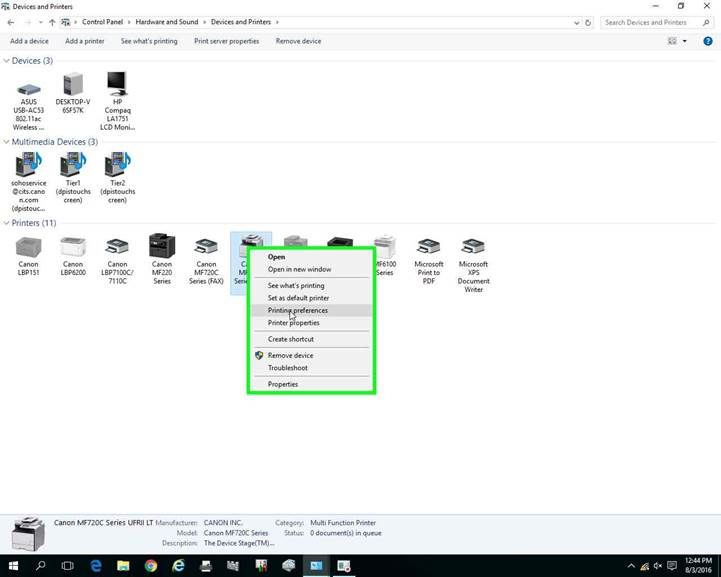Open File Explorer from taskbar
This screenshot has height=577, width=721.
[x=123, y=566]
